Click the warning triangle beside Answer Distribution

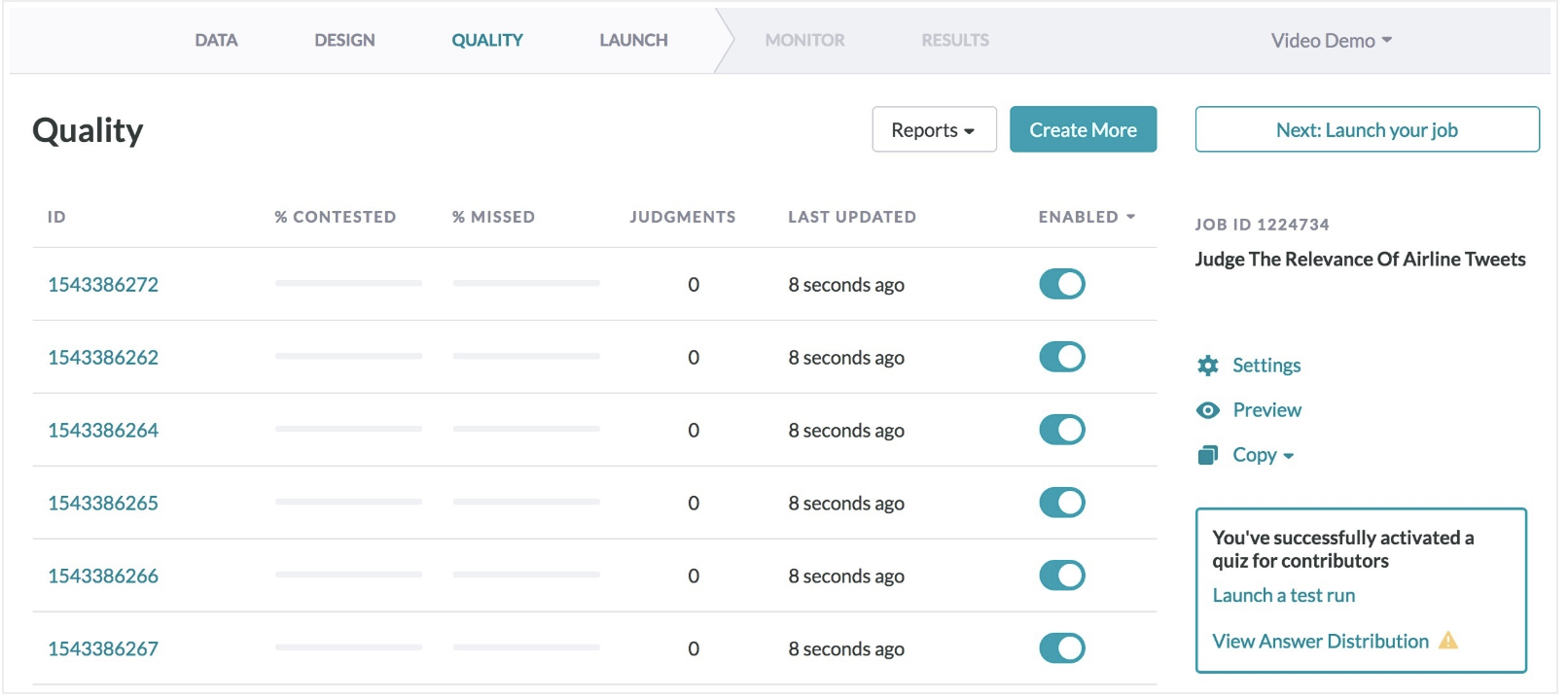point(1447,641)
